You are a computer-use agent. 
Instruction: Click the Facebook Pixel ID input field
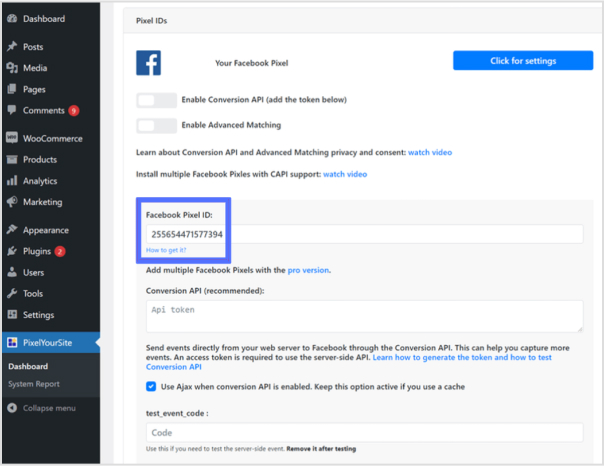coord(364,234)
